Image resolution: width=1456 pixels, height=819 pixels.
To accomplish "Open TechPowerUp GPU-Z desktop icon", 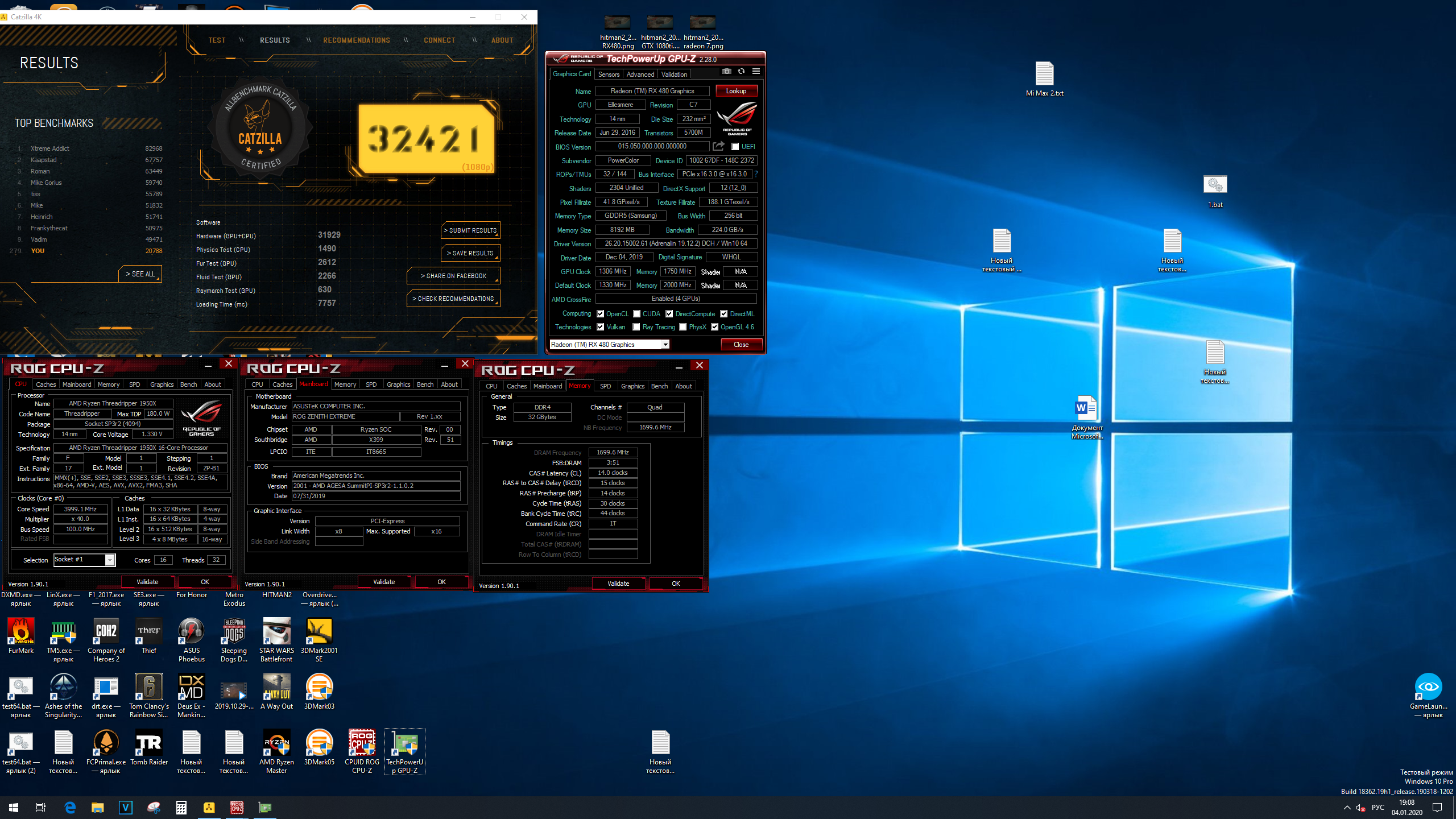I will [405, 752].
